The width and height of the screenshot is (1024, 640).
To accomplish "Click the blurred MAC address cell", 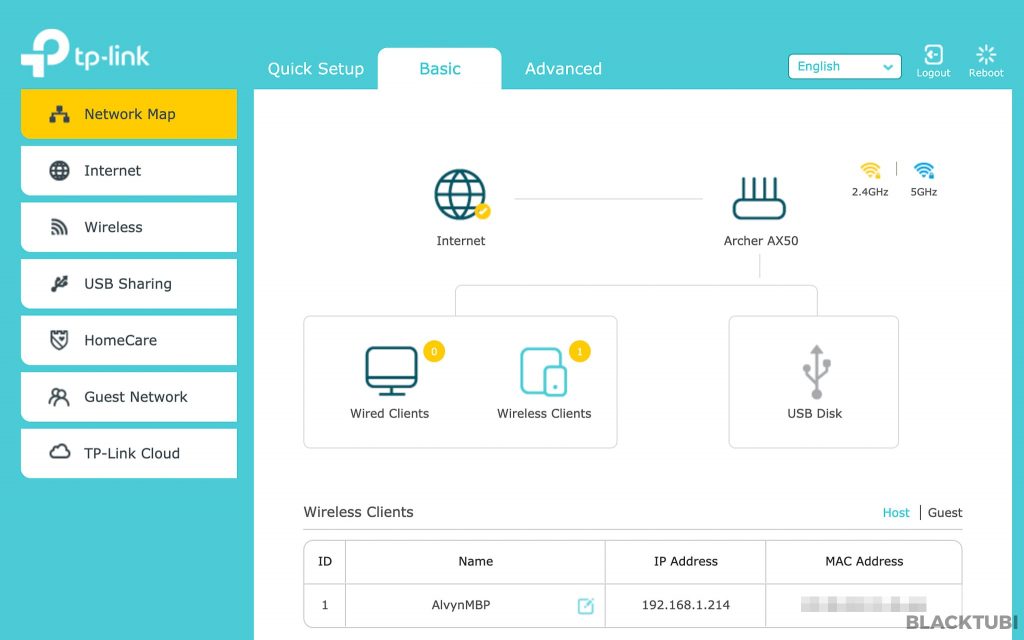I will (863, 604).
